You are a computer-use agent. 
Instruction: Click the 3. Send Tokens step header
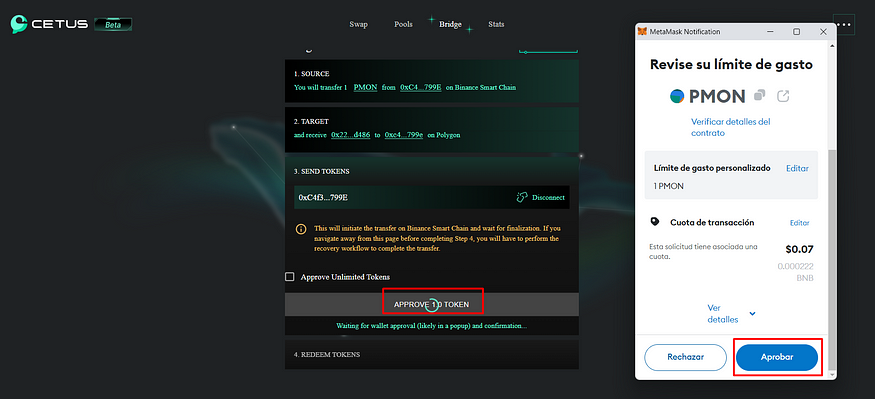tap(322, 171)
